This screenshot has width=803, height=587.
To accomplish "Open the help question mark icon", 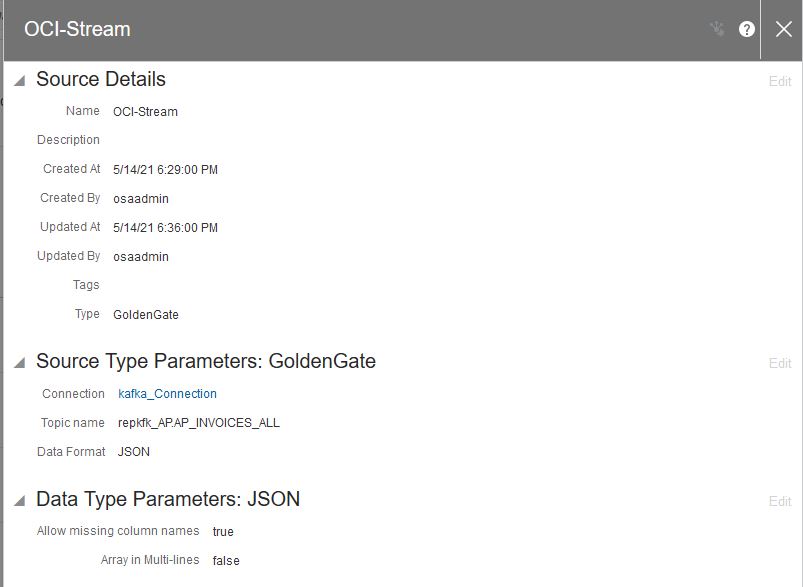I will coord(746,29).
